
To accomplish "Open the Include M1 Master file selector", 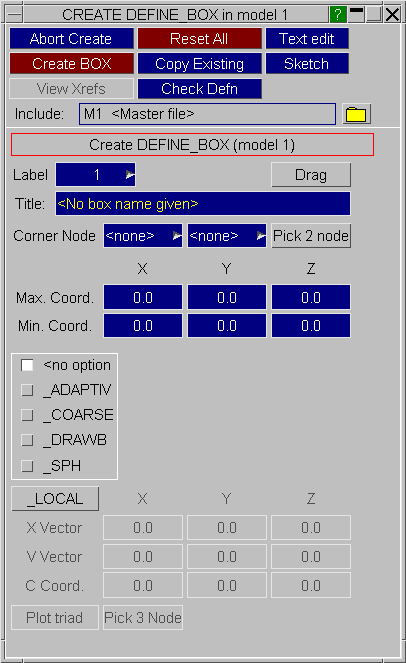I will tap(207, 114).
